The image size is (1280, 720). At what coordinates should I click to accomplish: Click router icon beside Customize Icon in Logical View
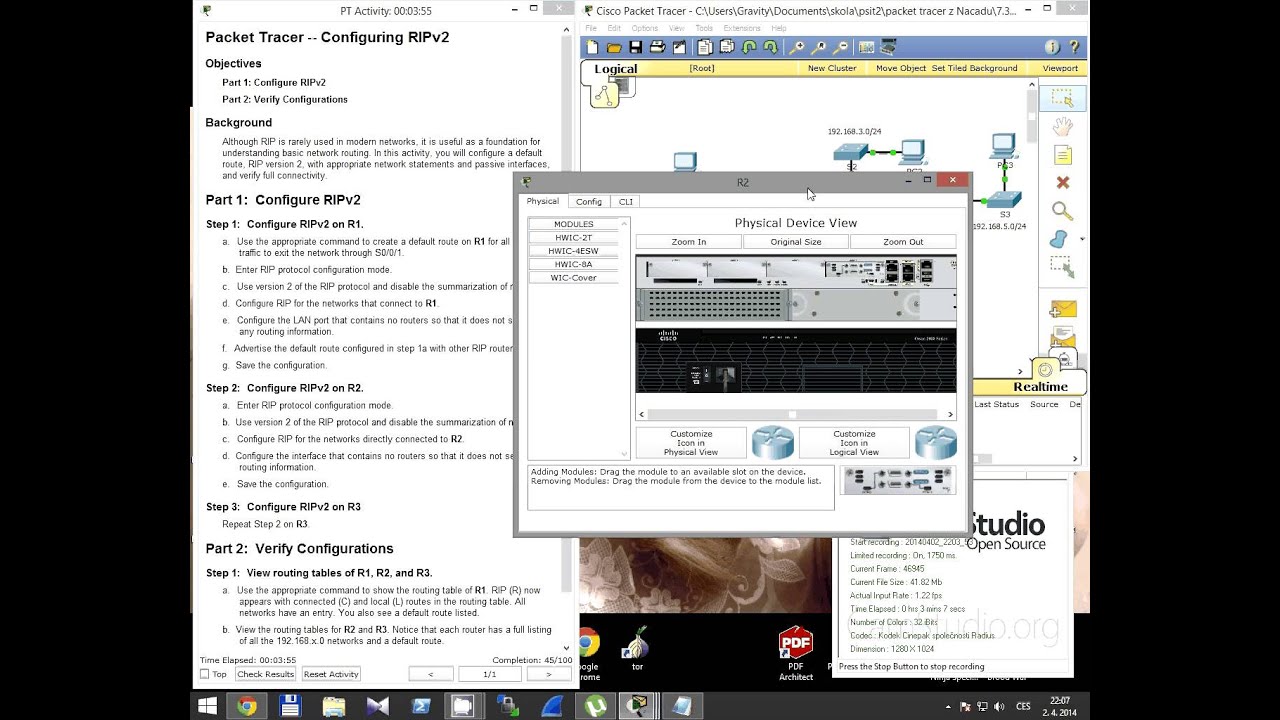[936, 442]
